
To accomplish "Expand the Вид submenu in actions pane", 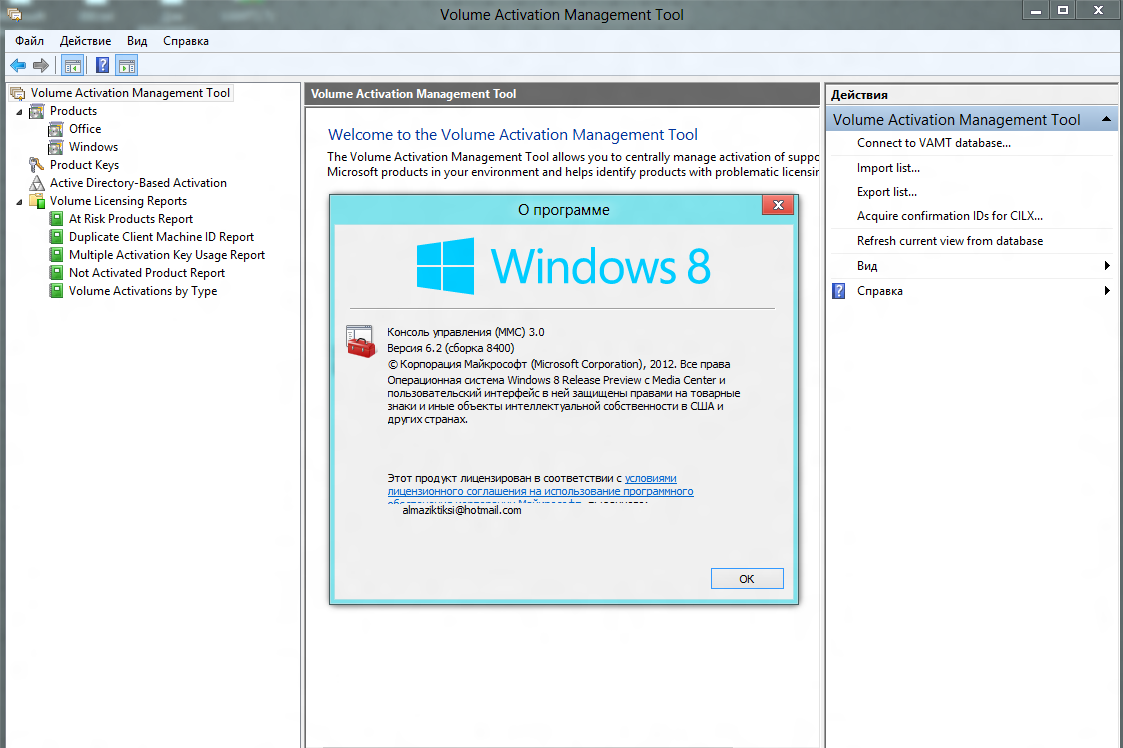I will pyautogui.click(x=1107, y=266).
